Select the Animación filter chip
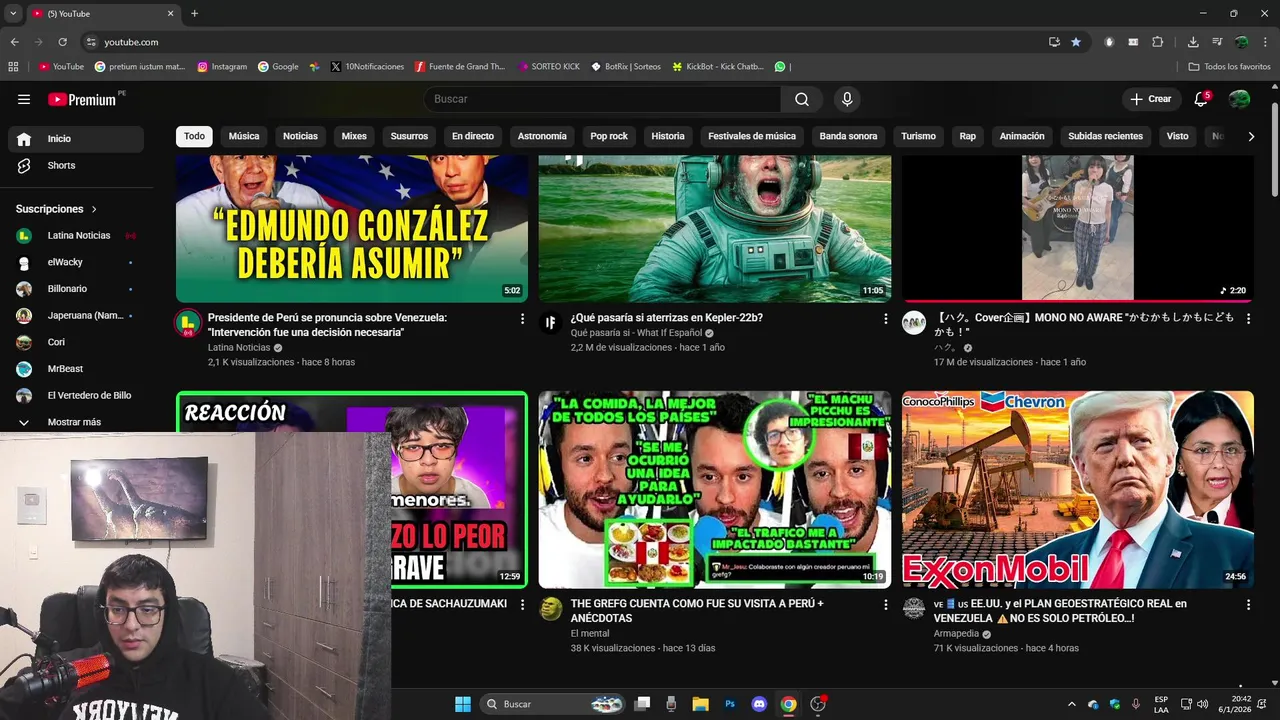The height and width of the screenshot is (720, 1280). pos(1022,136)
